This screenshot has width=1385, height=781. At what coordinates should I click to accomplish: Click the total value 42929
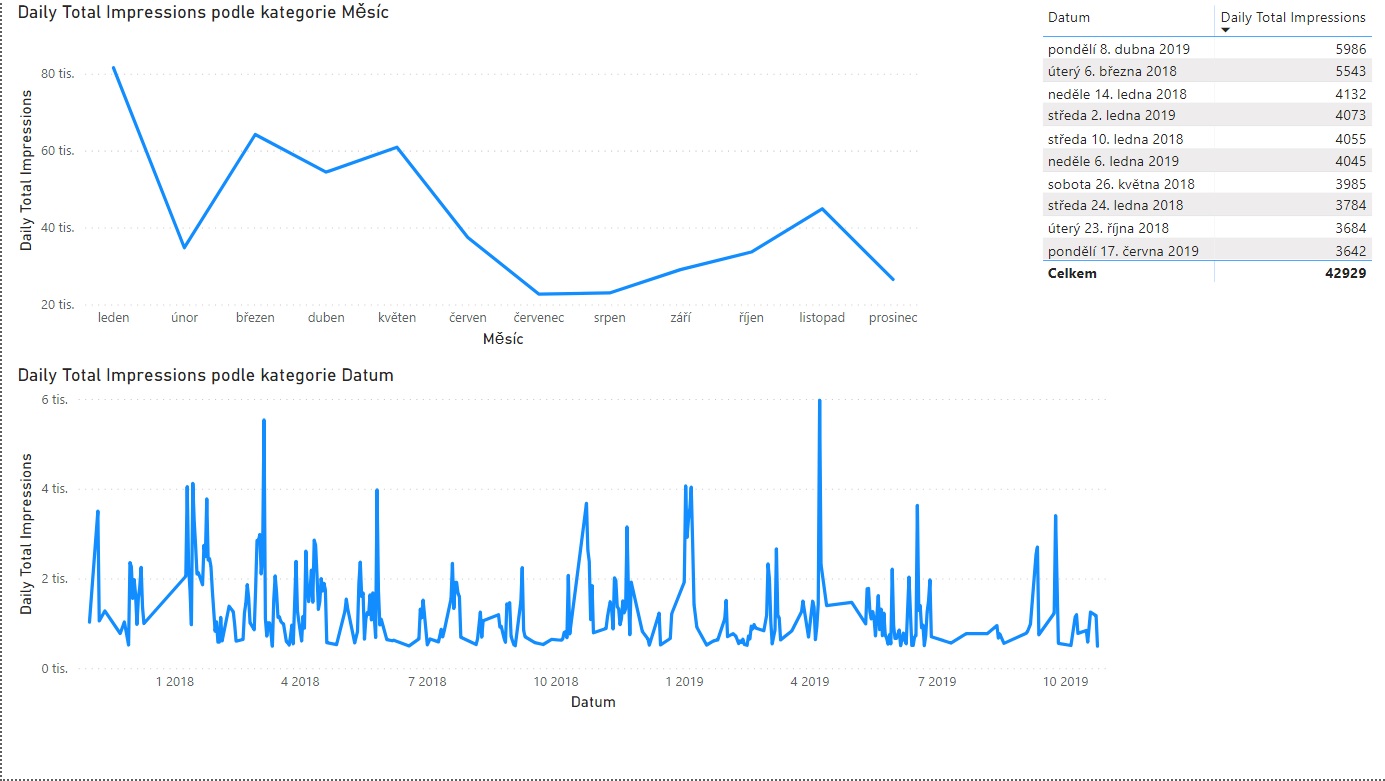pos(1341,273)
